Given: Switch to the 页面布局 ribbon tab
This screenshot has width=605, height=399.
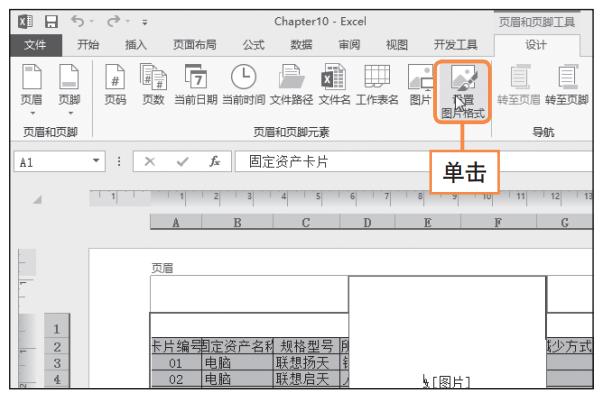Looking at the screenshot, I should coord(194,45).
